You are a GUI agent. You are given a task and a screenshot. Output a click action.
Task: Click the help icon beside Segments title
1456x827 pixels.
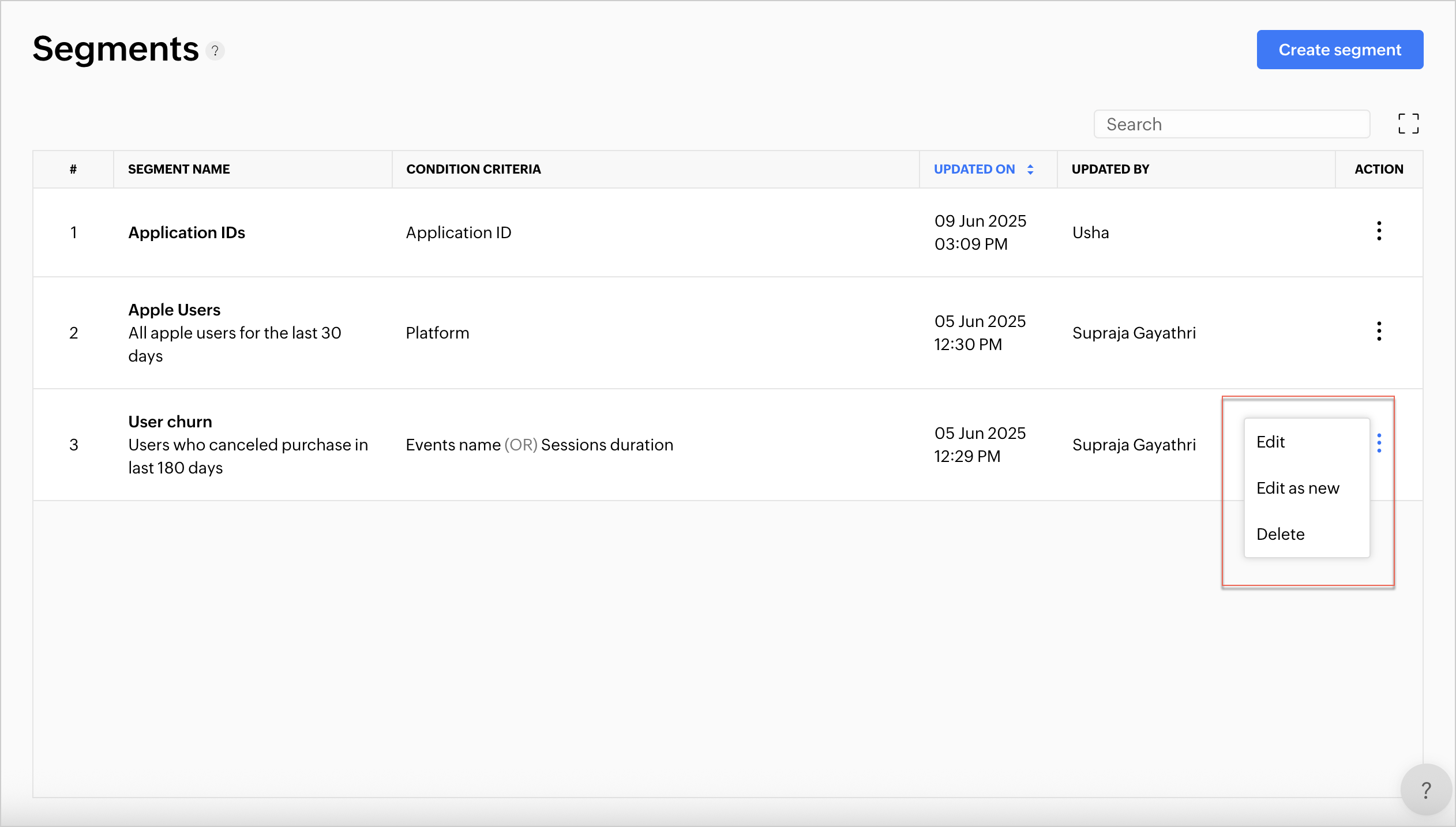[x=215, y=51]
